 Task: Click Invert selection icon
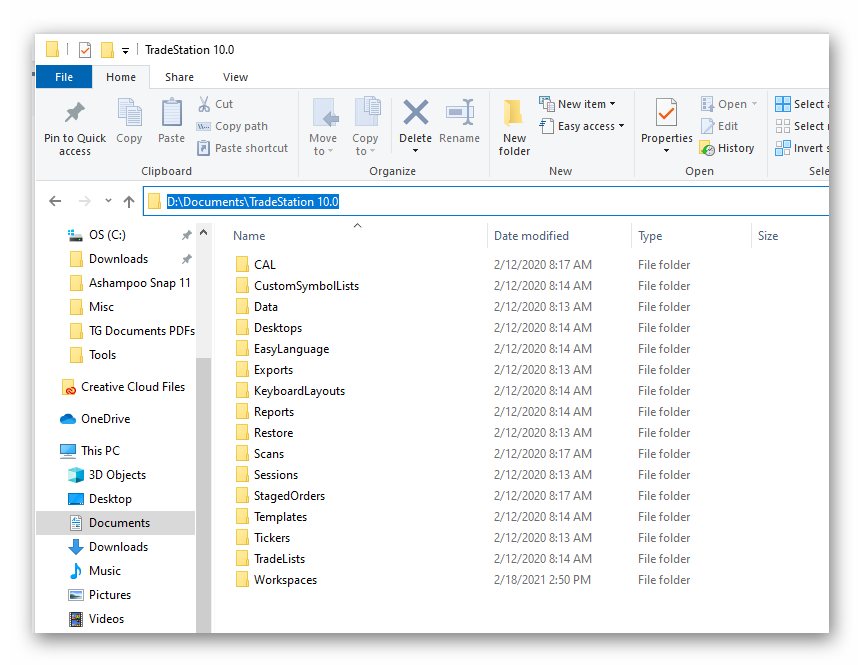coord(782,148)
